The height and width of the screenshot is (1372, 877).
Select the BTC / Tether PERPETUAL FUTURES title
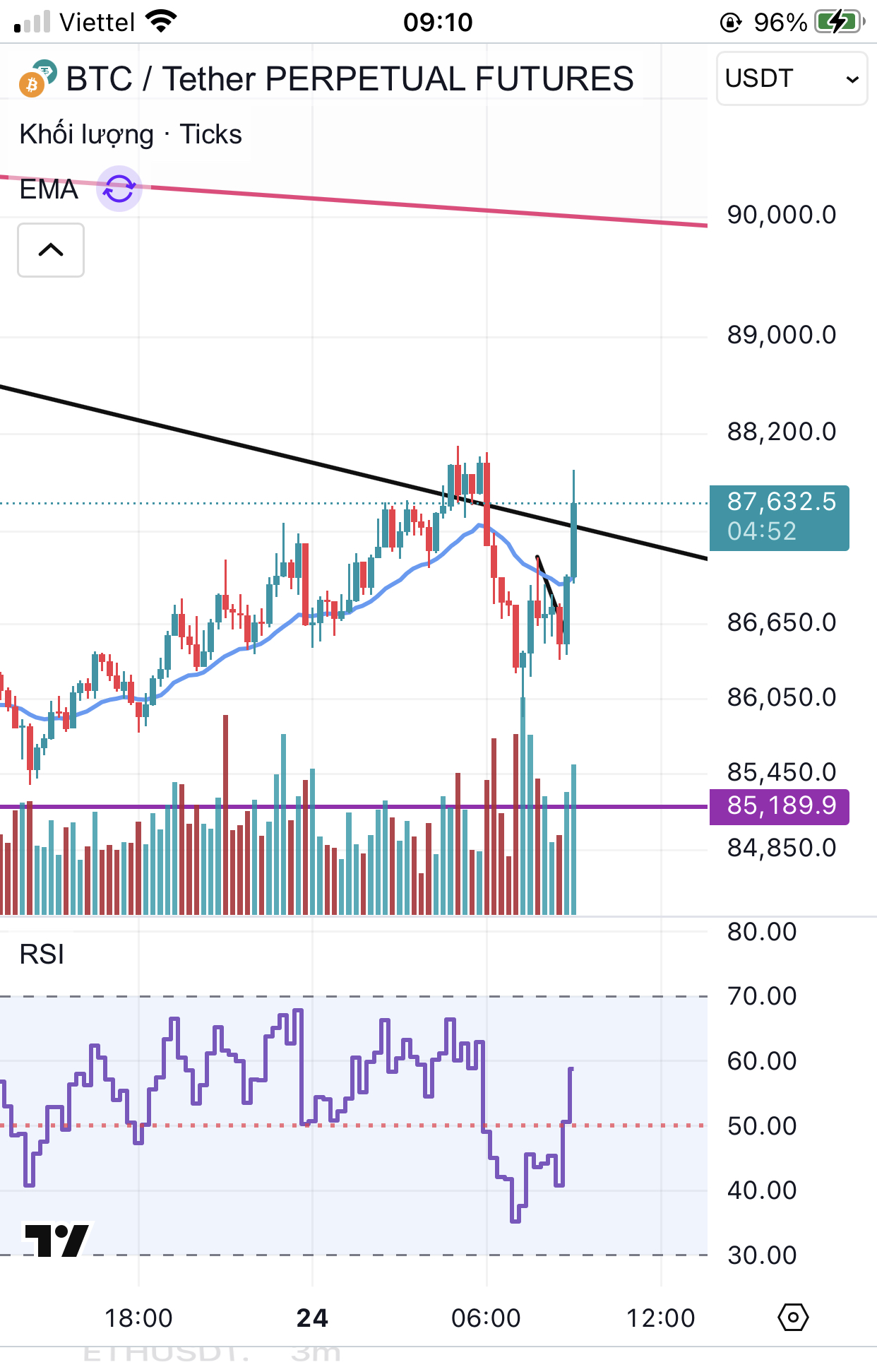[x=350, y=78]
